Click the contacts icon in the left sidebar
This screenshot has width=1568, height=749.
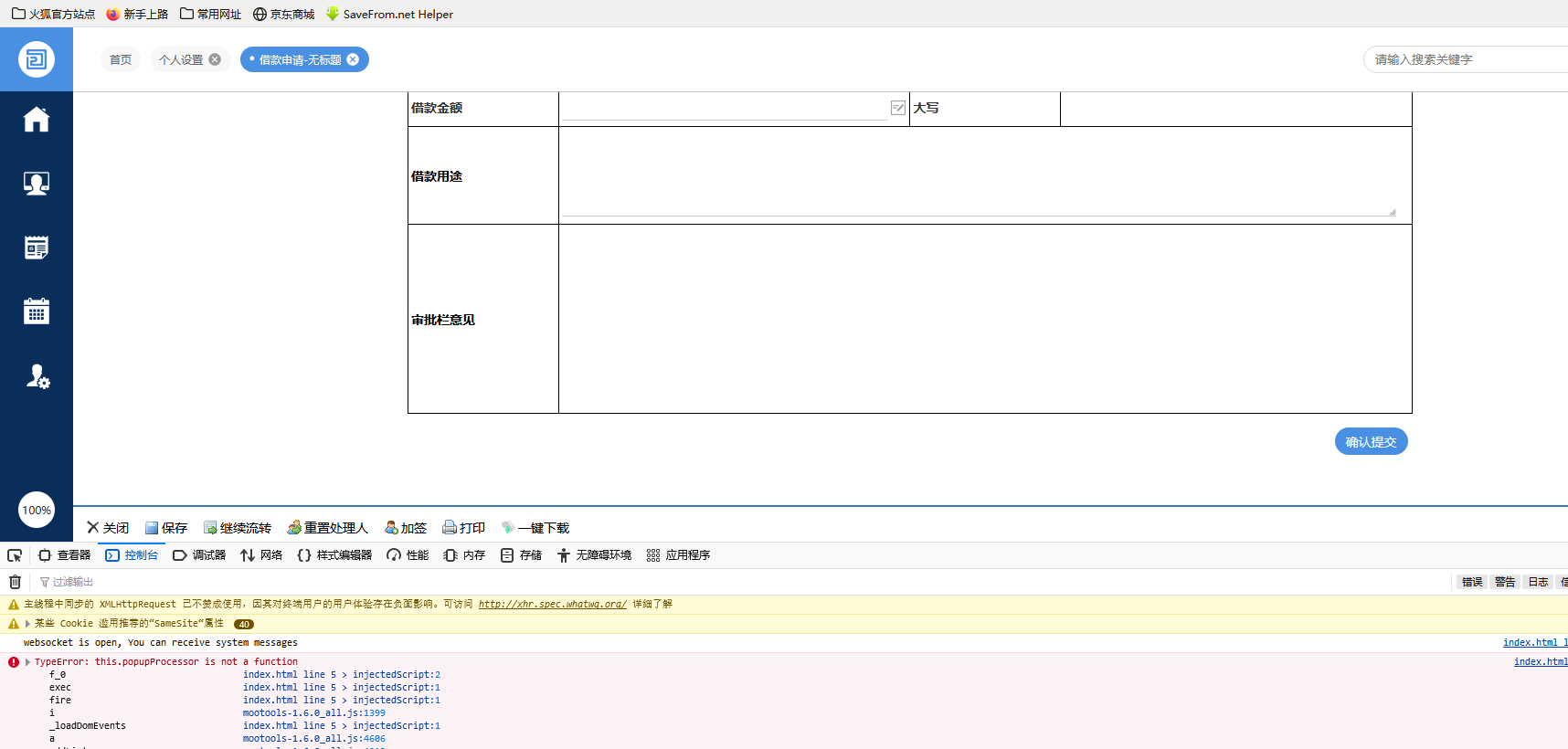(x=37, y=184)
